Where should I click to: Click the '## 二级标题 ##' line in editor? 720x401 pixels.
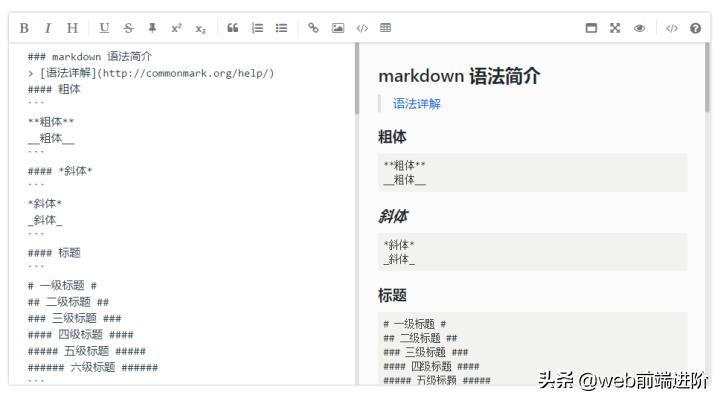(x=68, y=302)
